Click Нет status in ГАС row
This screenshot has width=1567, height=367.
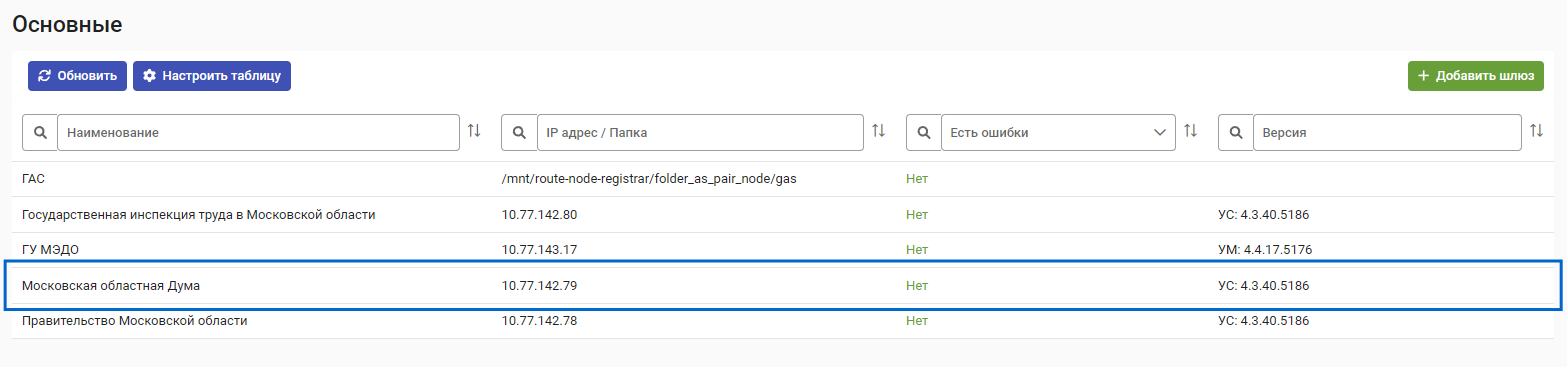pos(917,179)
